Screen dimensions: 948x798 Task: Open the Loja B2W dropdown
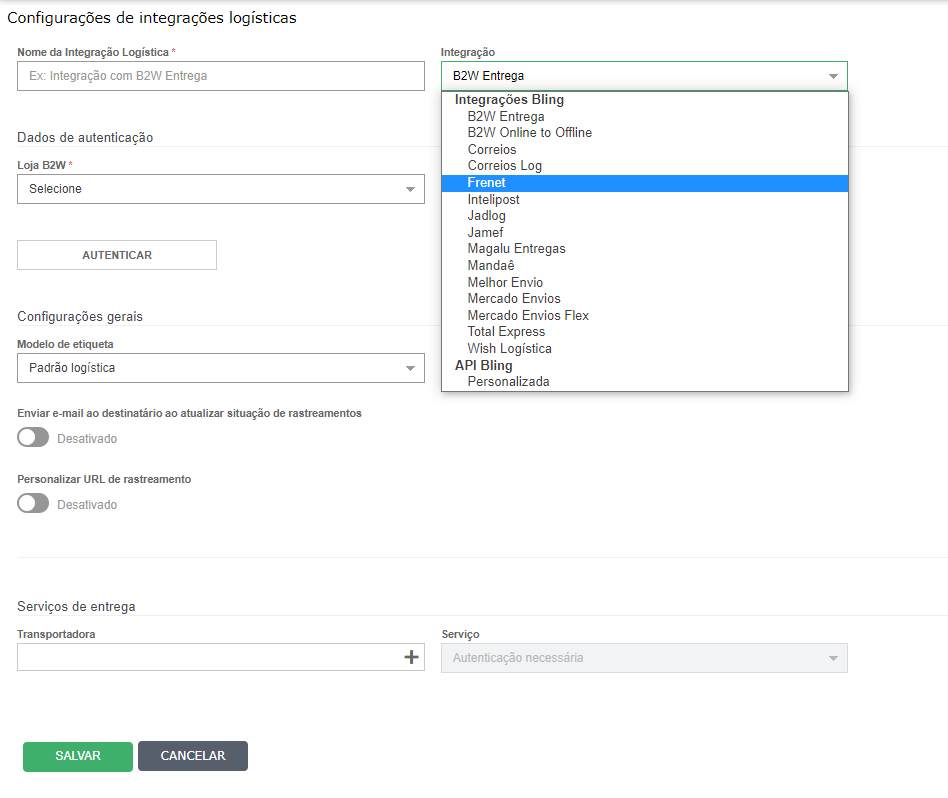pos(220,189)
